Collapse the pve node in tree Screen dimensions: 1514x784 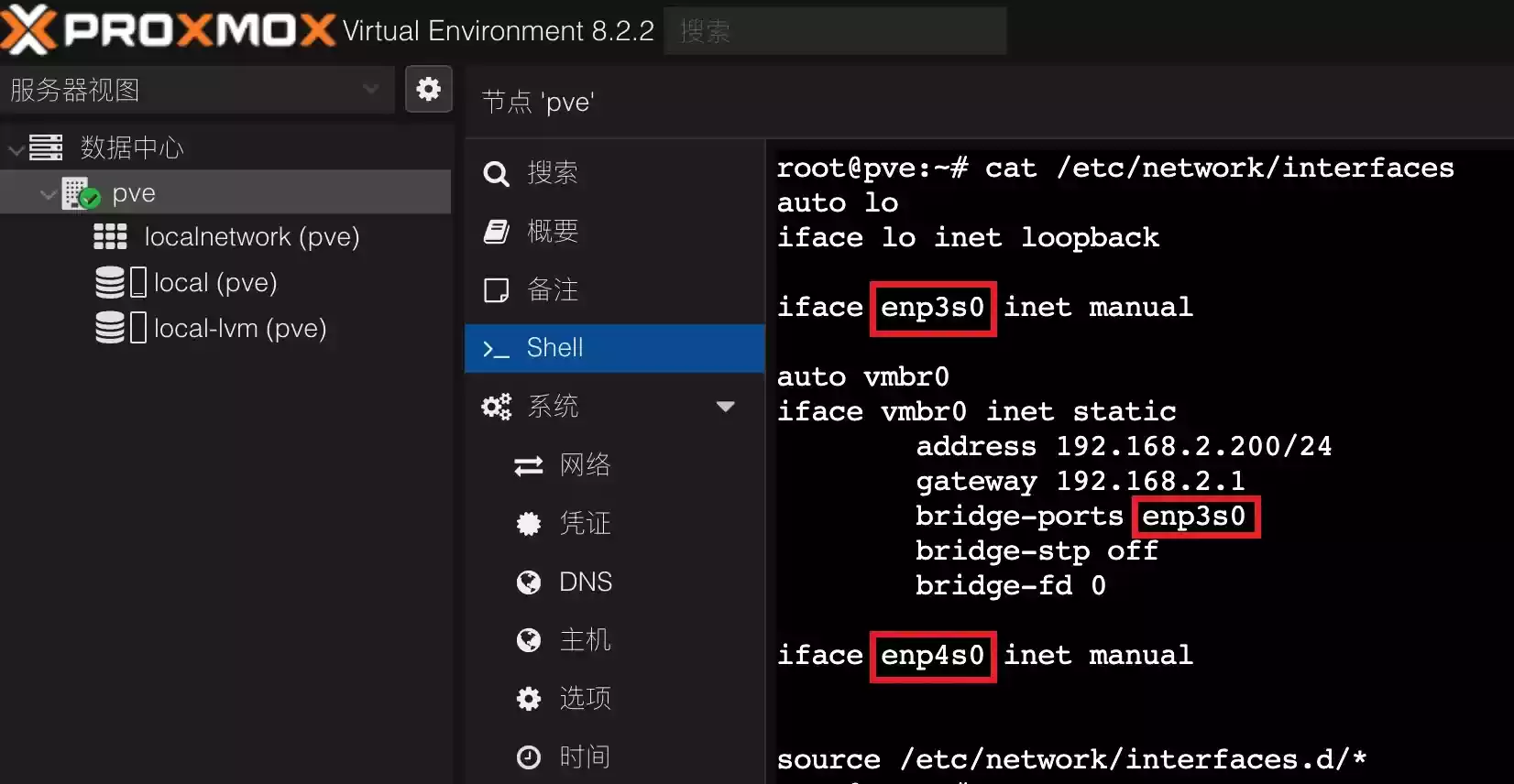48,194
